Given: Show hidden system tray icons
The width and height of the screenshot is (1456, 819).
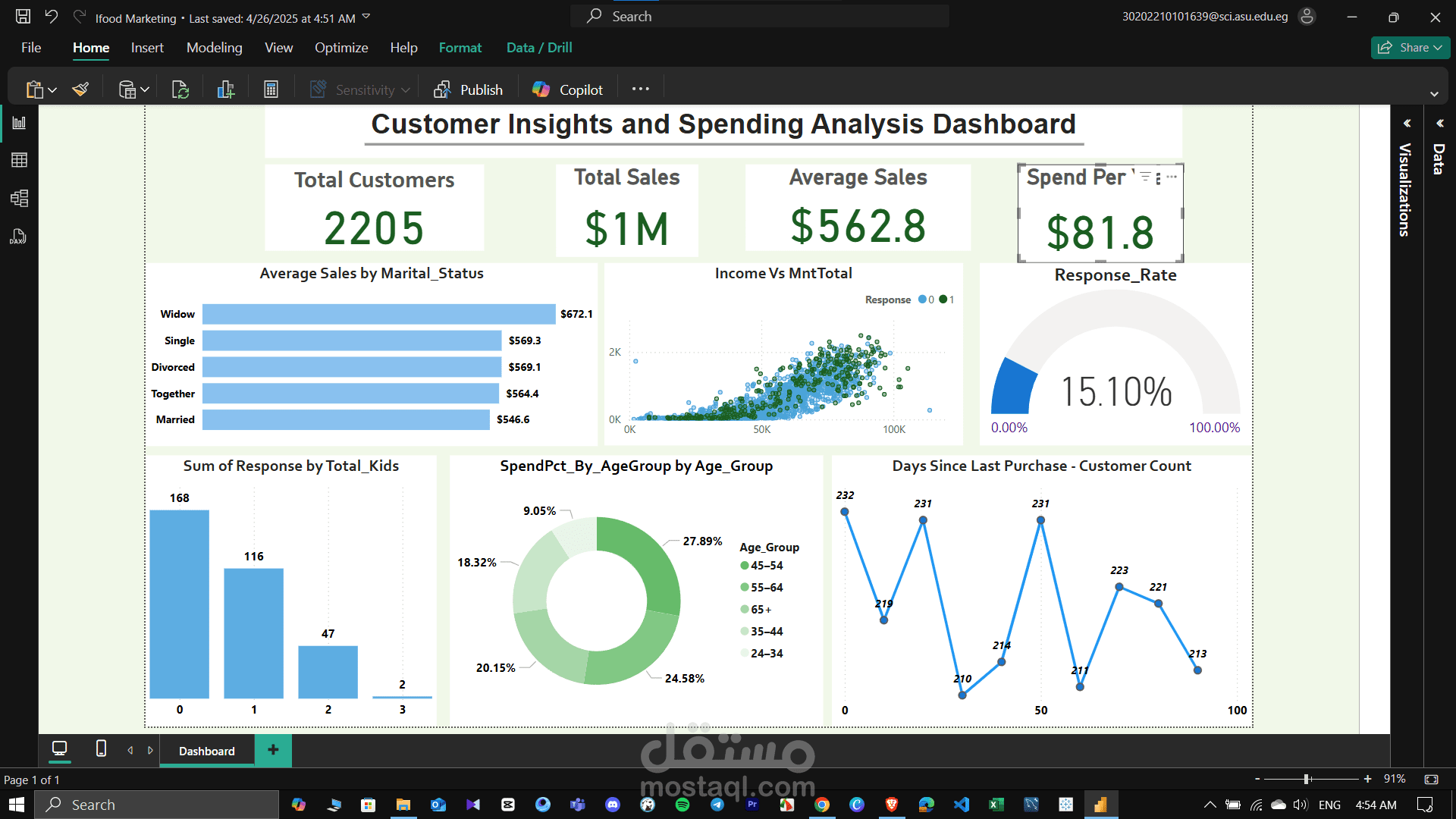Looking at the screenshot, I should click(1210, 805).
